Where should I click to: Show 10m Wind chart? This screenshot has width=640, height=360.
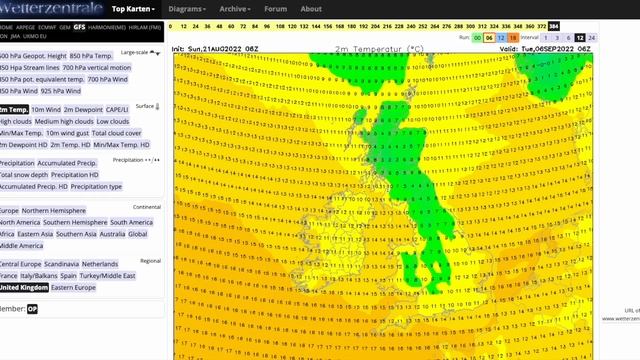(x=46, y=110)
